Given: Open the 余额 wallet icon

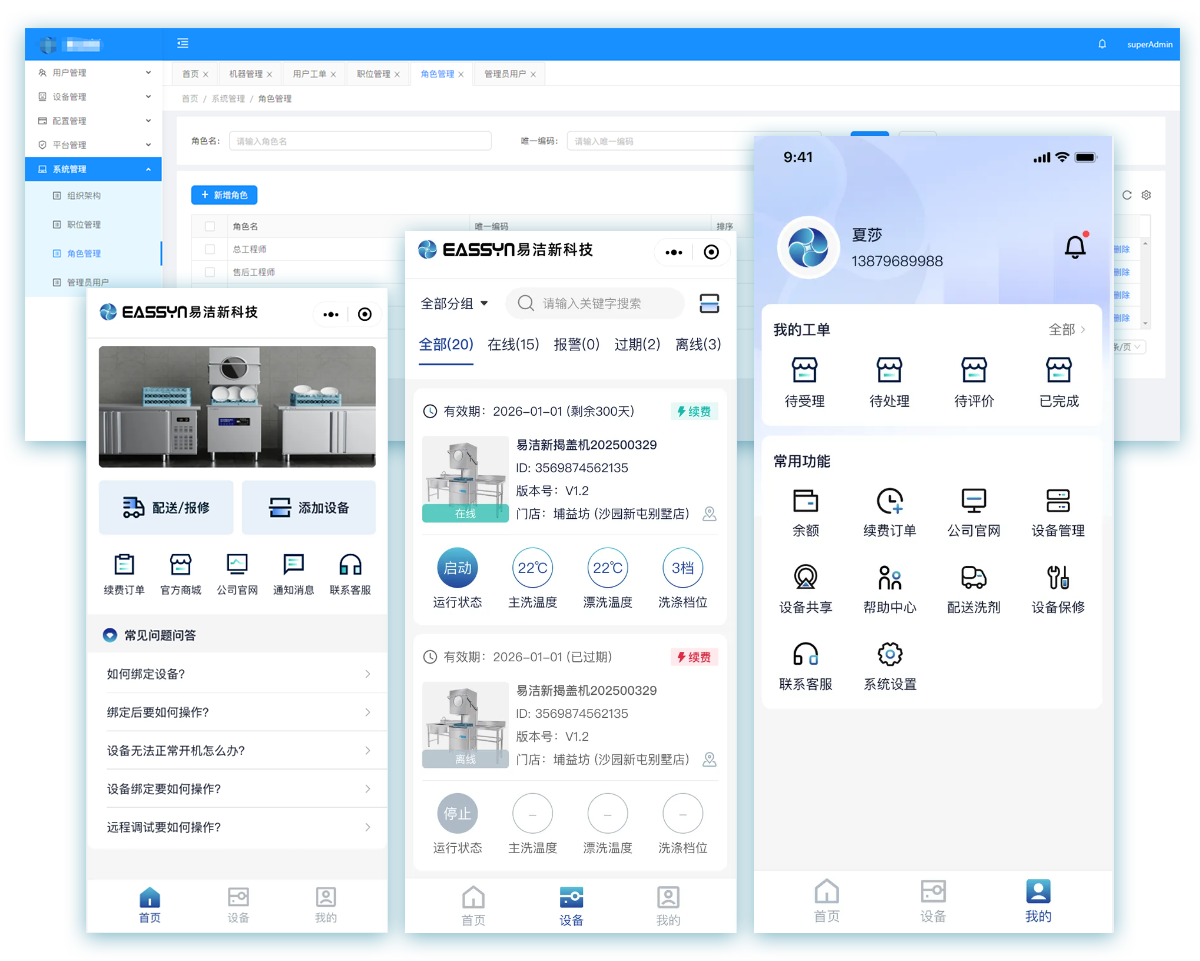Looking at the screenshot, I should [805, 501].
